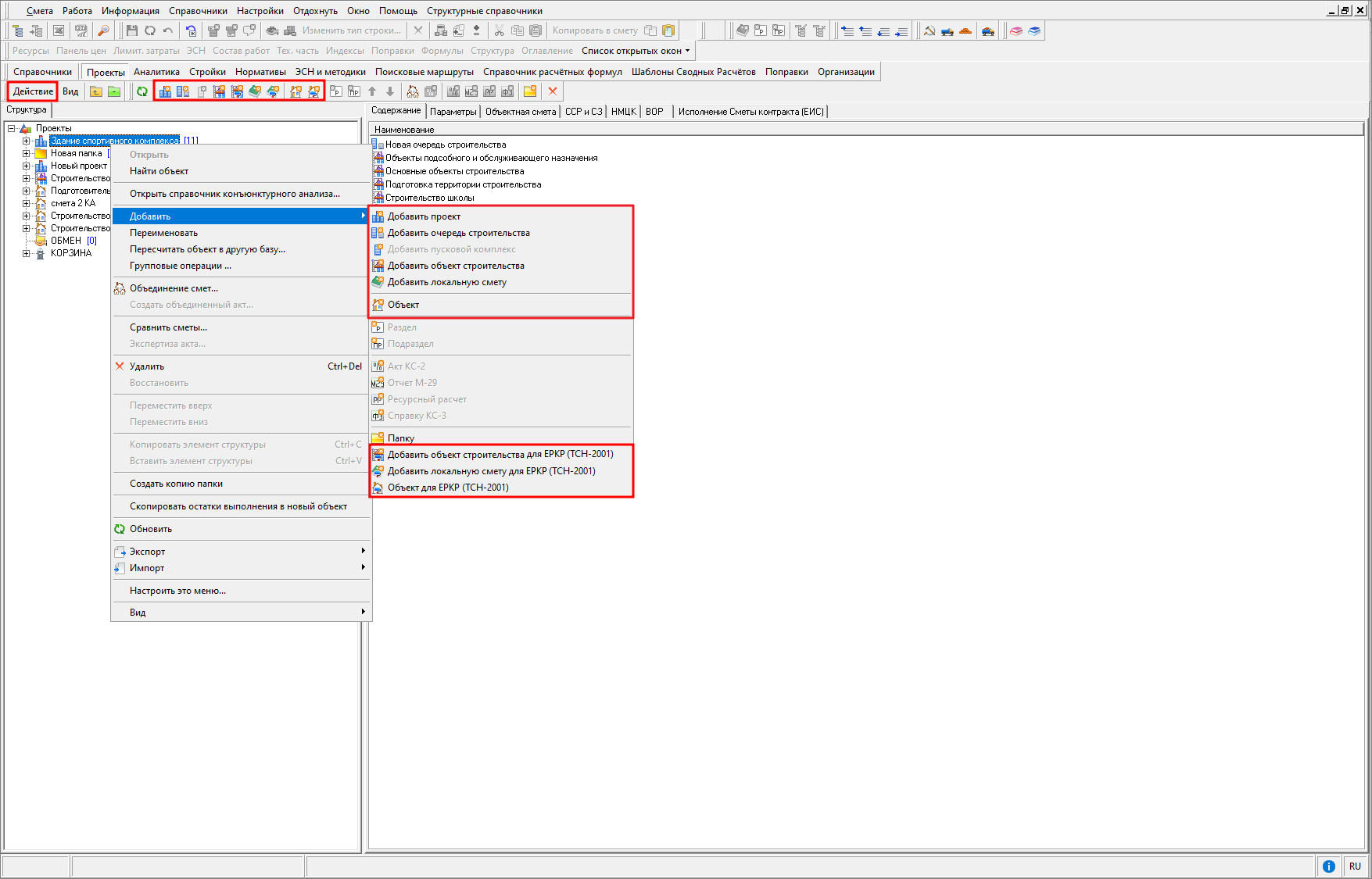Viewport: 1372px width, 879px height.
Task: Click the Save floppy disk icon
Action: pos(131,30)
